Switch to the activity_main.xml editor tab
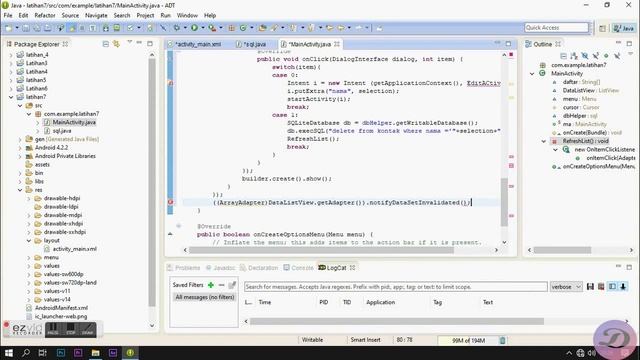 click(x=198, y=44)
